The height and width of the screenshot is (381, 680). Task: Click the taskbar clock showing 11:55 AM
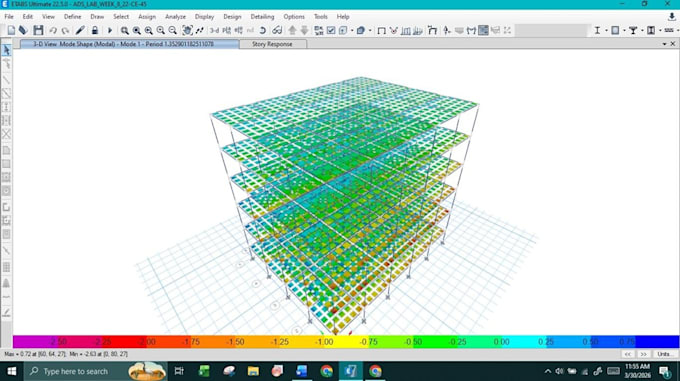(x=637, y=371)
